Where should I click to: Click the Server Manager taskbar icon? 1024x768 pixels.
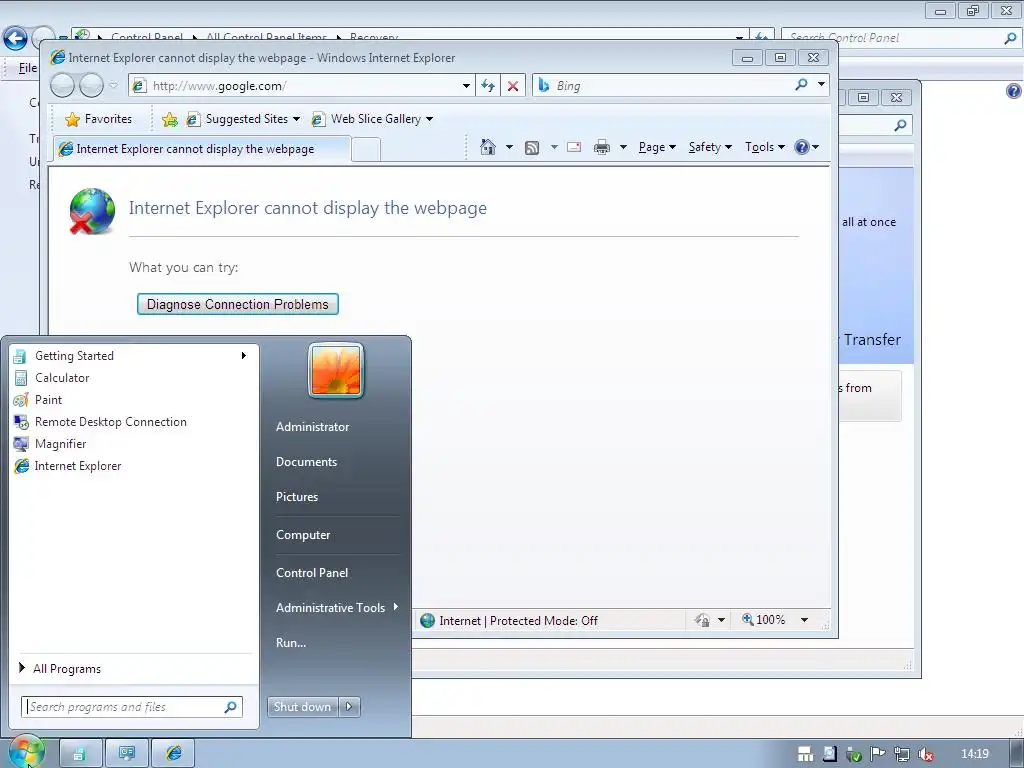click(x=80, y=754)
